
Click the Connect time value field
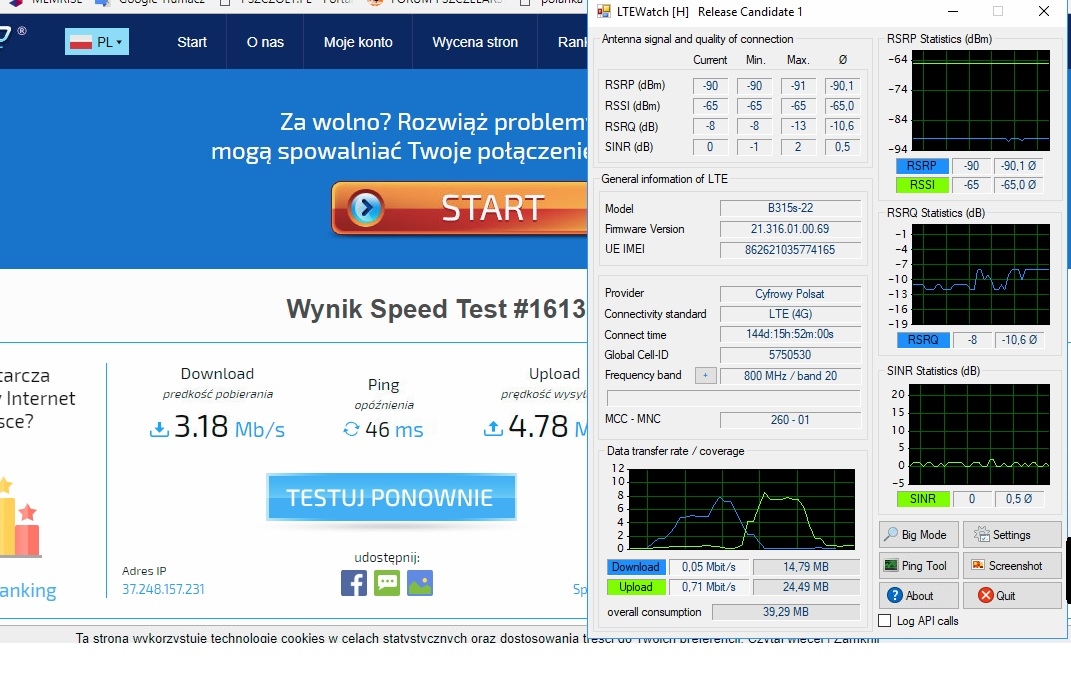pos(790,334)
